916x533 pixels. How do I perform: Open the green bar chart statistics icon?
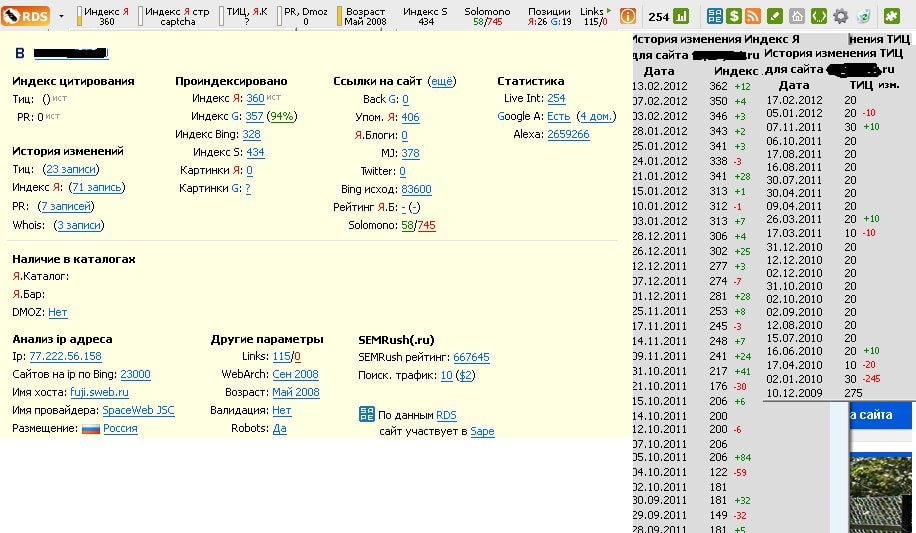click(x=681, y=16)
